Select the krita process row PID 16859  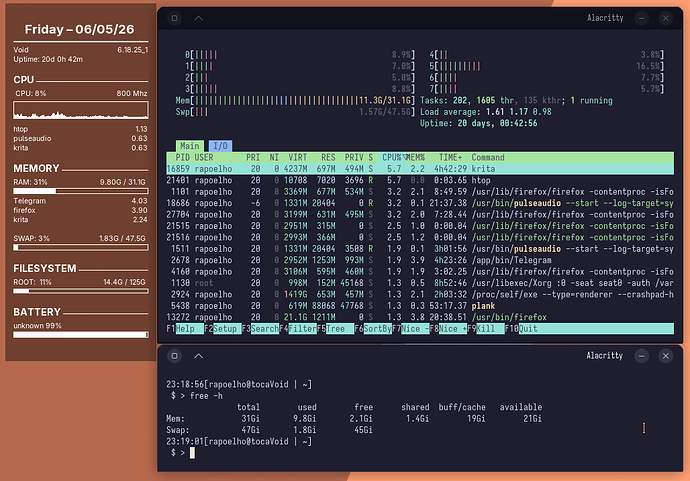pos(420,169)
